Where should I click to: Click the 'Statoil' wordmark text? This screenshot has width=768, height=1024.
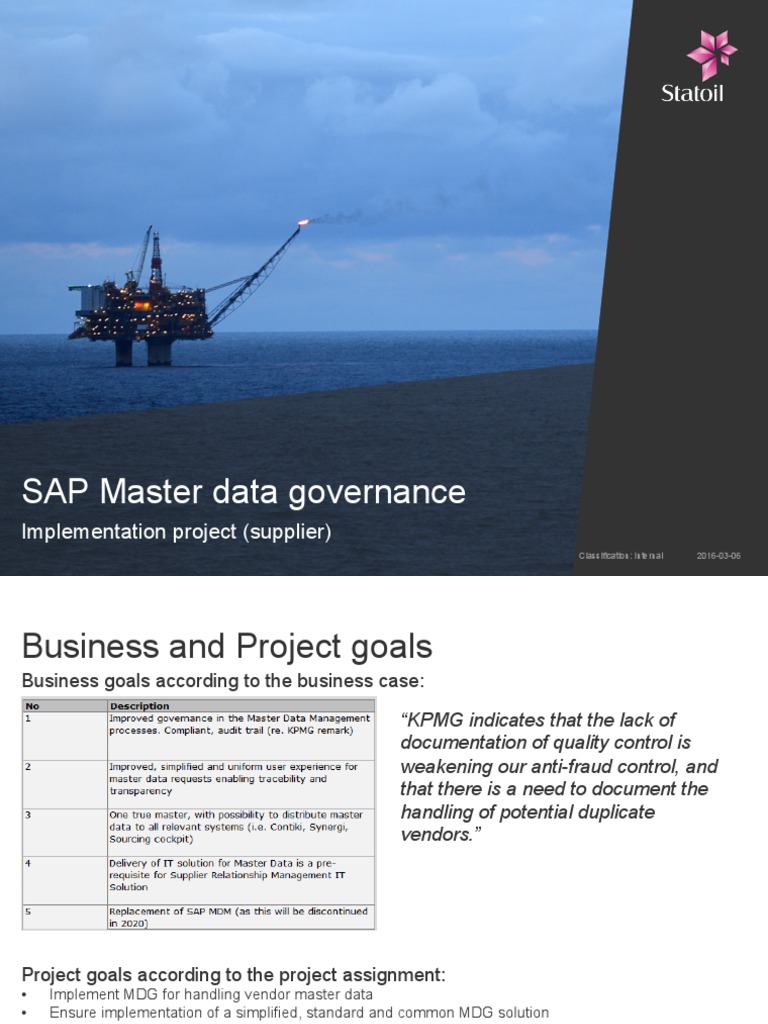692,93
